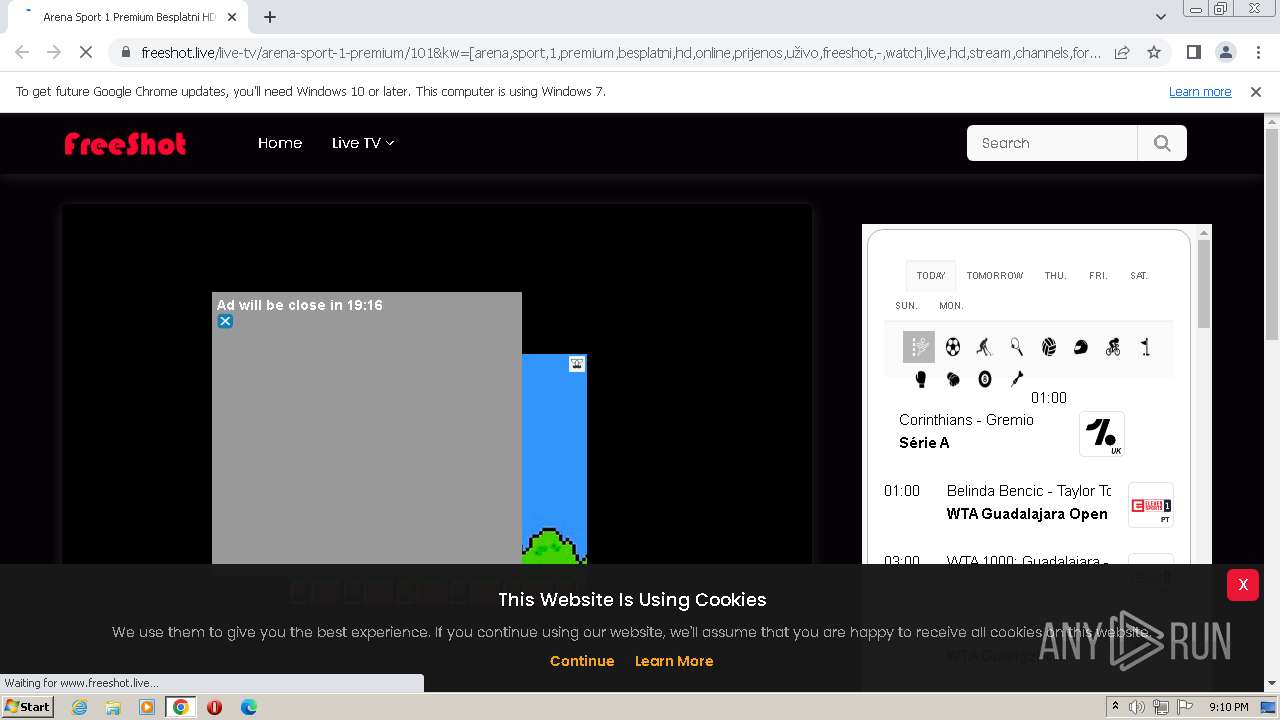Select the TODAY schedule tab
This screenshot has width=1280, height=720.
[x=931, y=275]
